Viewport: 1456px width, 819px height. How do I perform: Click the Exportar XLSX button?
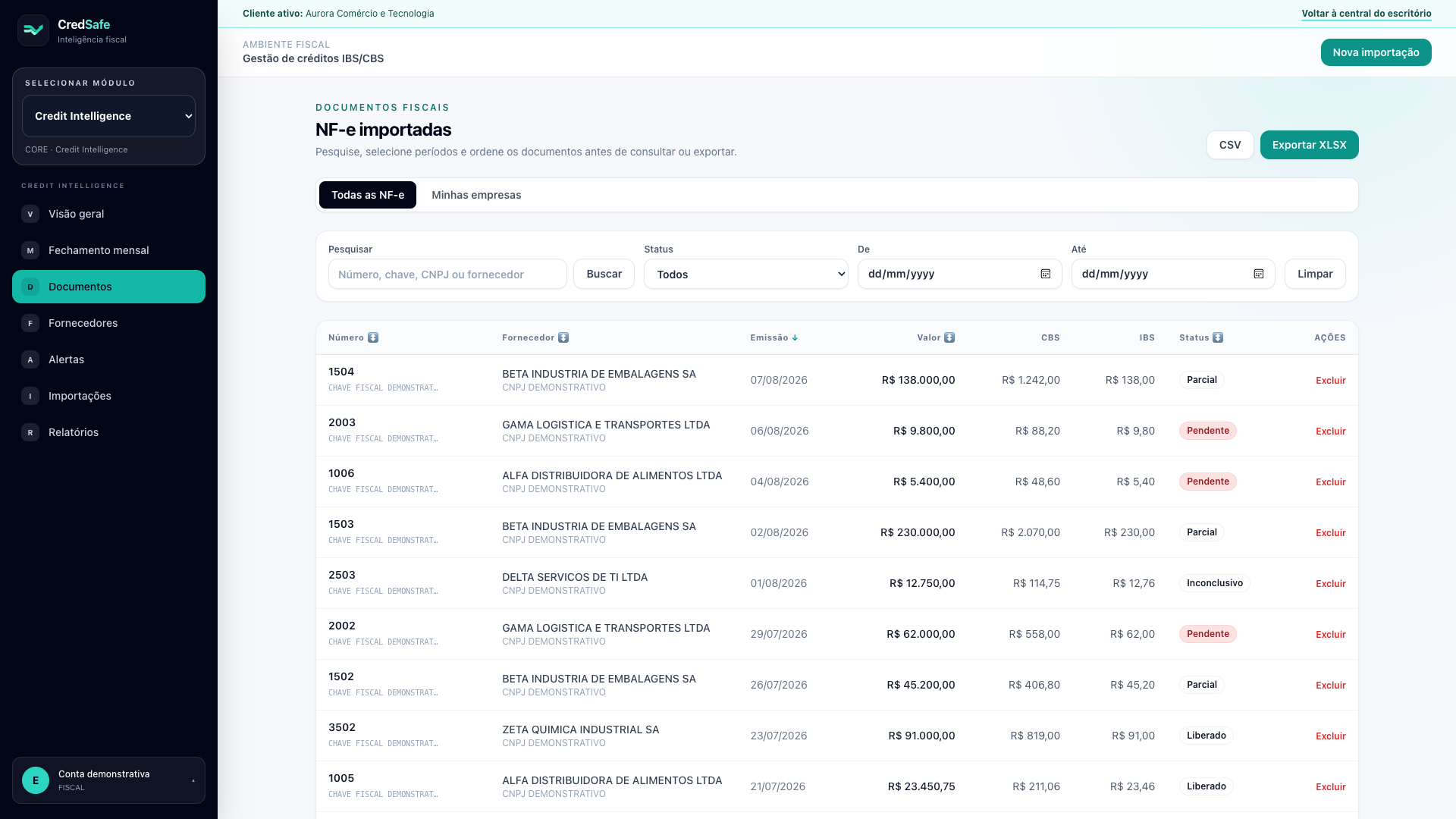click(x=1309, y=145)
